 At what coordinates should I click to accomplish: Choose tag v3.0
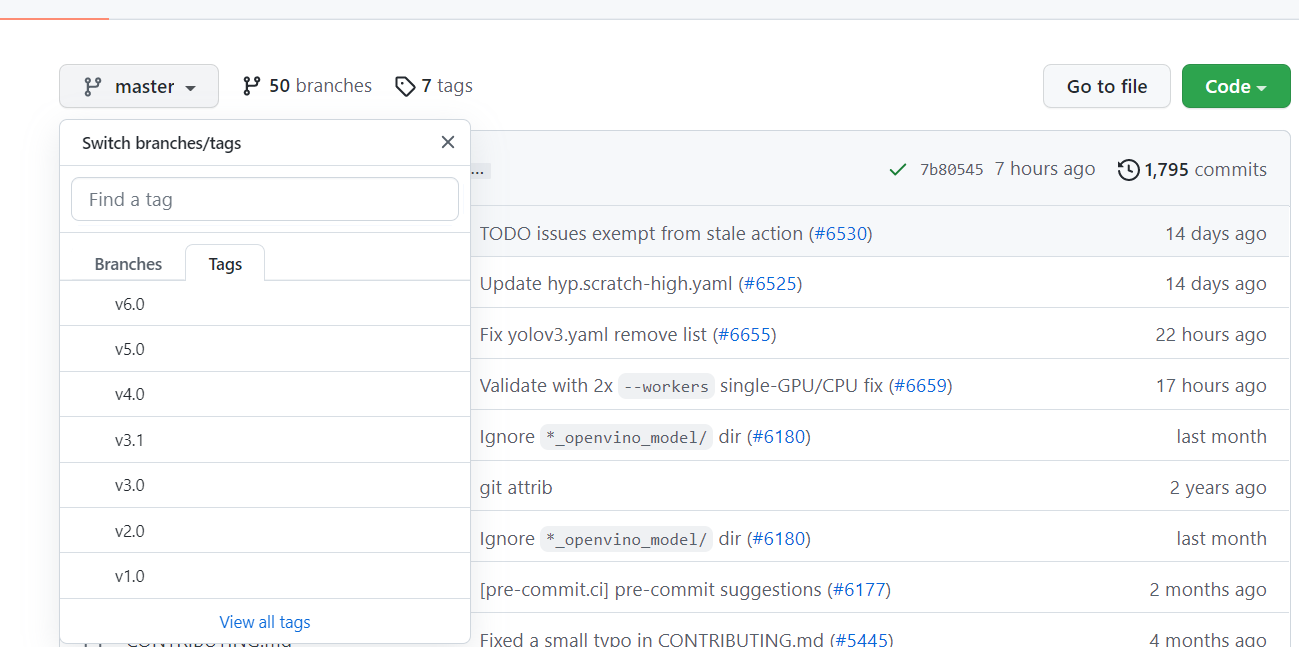pyautogui.click(x=265, y=485)
